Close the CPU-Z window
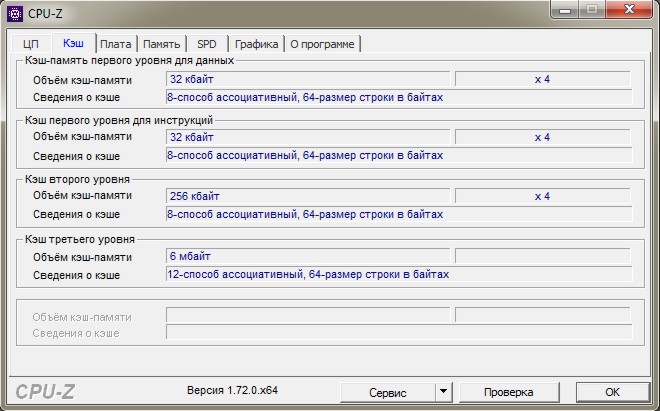Viewport: 660px width, 411px height. (x=629, y=9)
